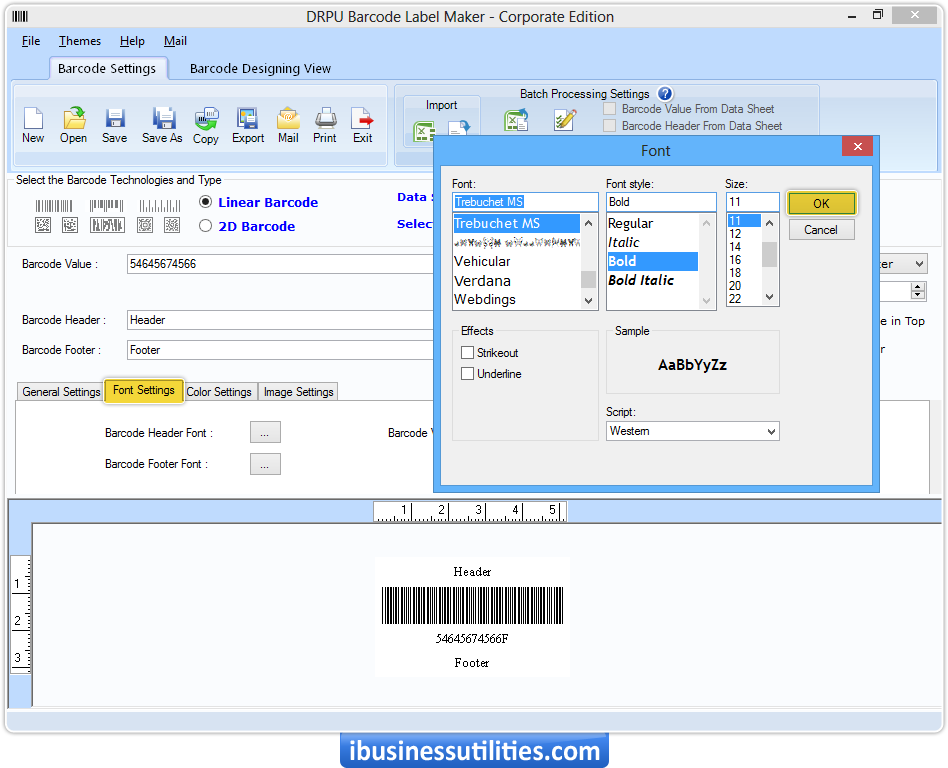Screen dimensions: 948x768
Task: Open Batch Processing Settings help icon
Action: [664, 94]
